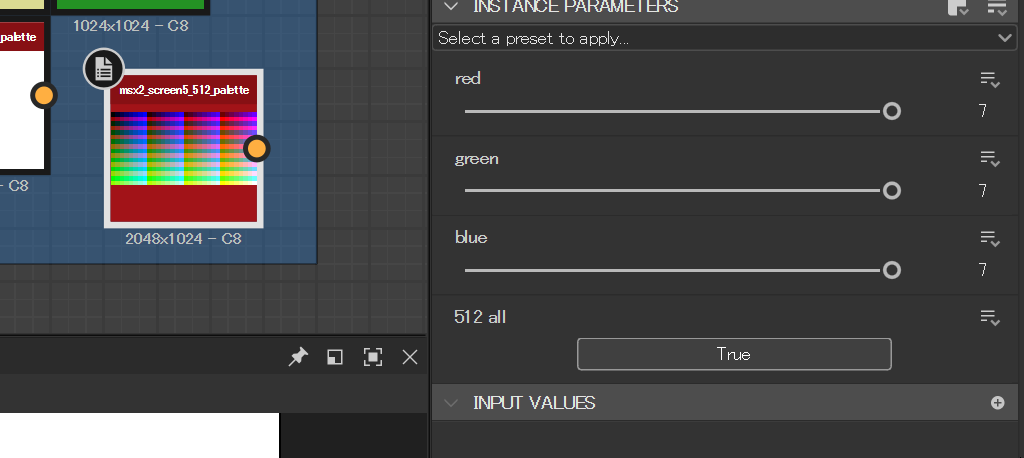
Task: Collapse the Input Values section
Action: tap(452, 403)
